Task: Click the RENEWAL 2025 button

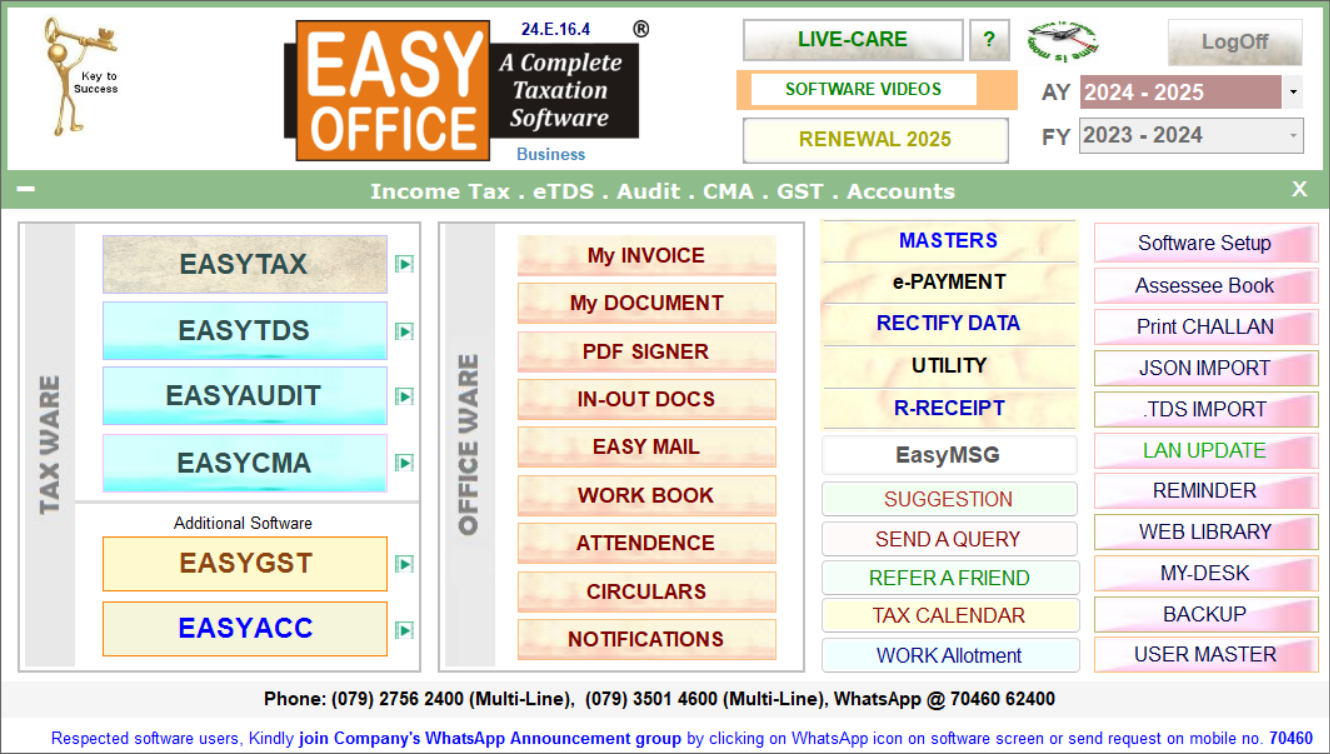Action: pos(875,140)
